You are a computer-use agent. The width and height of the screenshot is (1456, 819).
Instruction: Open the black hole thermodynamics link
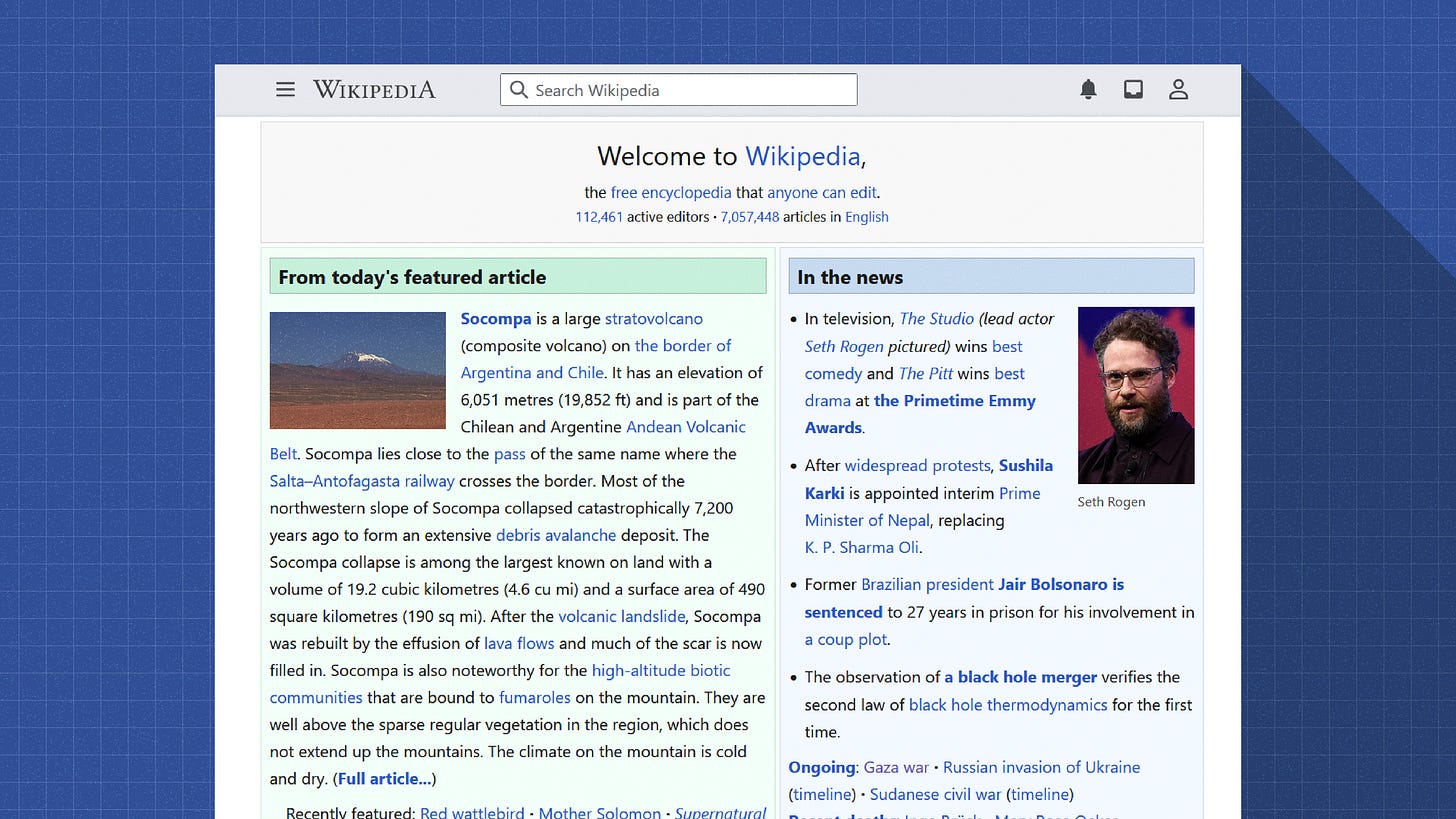1008,704
